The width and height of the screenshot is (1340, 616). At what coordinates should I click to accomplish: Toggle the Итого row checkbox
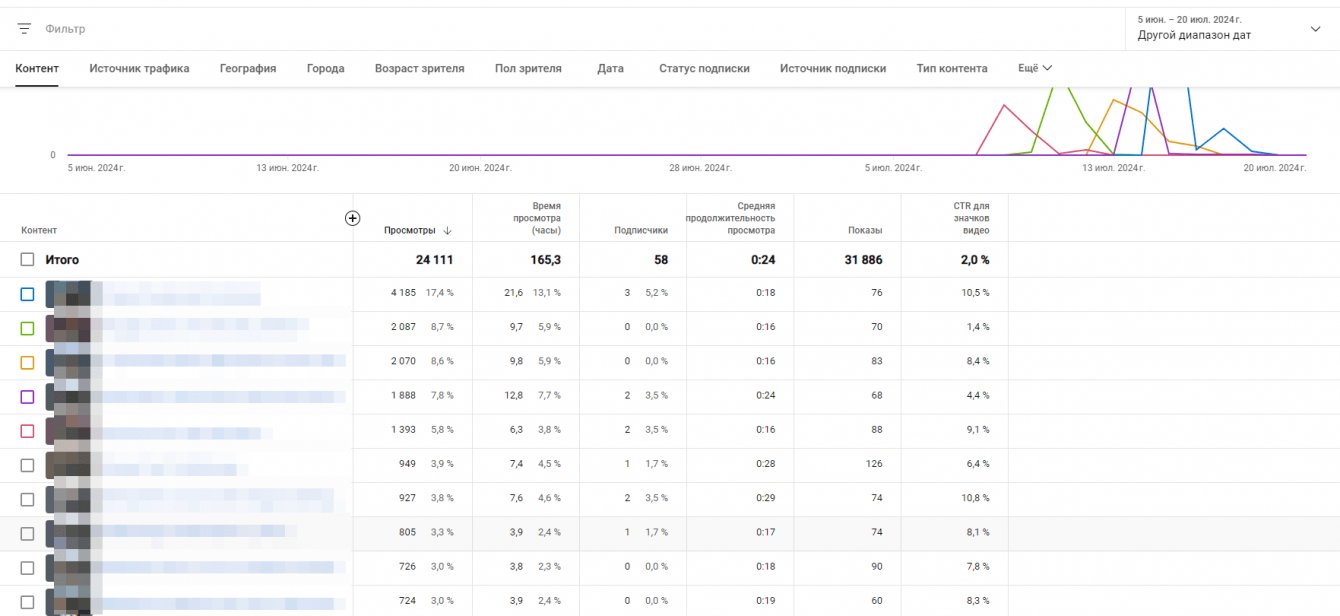coord(27,260)
